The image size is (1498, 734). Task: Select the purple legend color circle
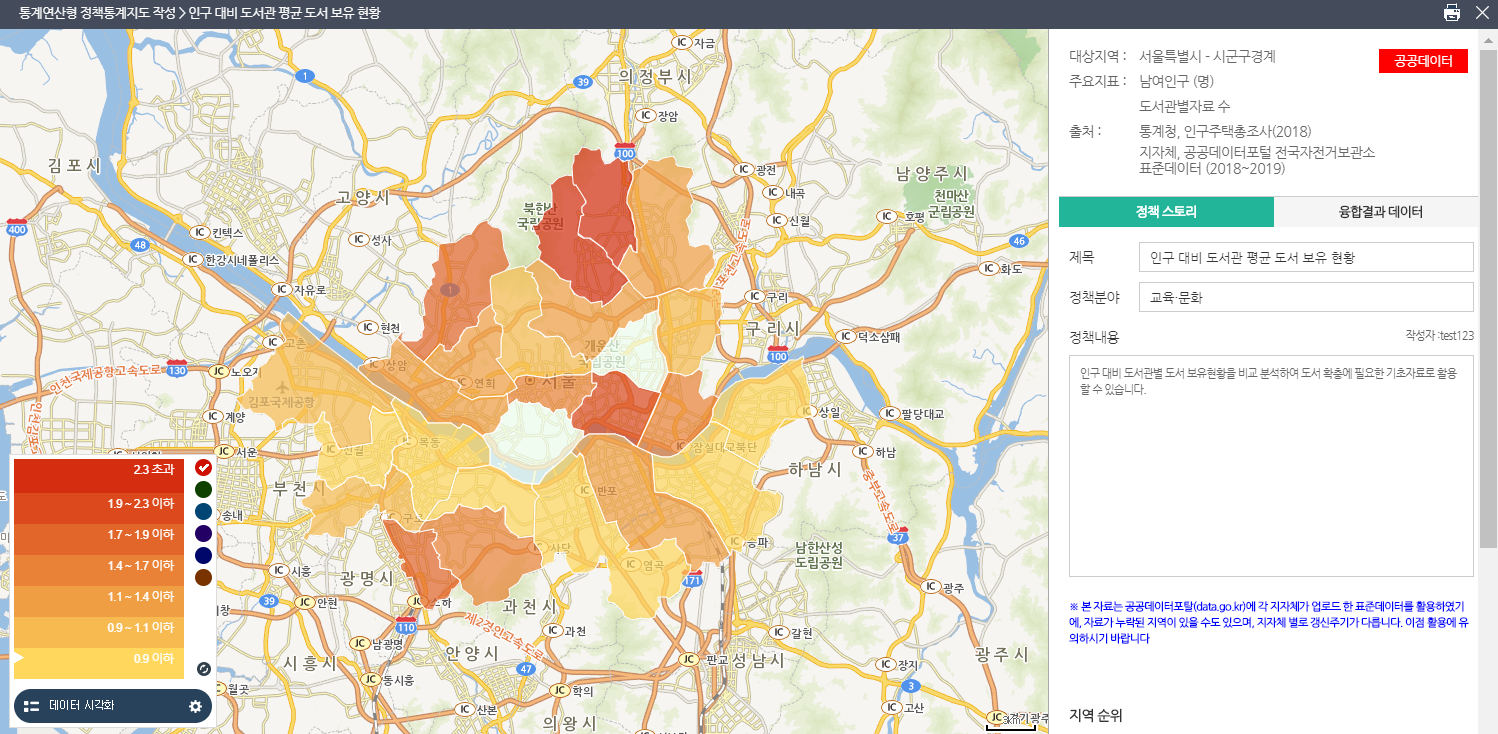point(203,533)
